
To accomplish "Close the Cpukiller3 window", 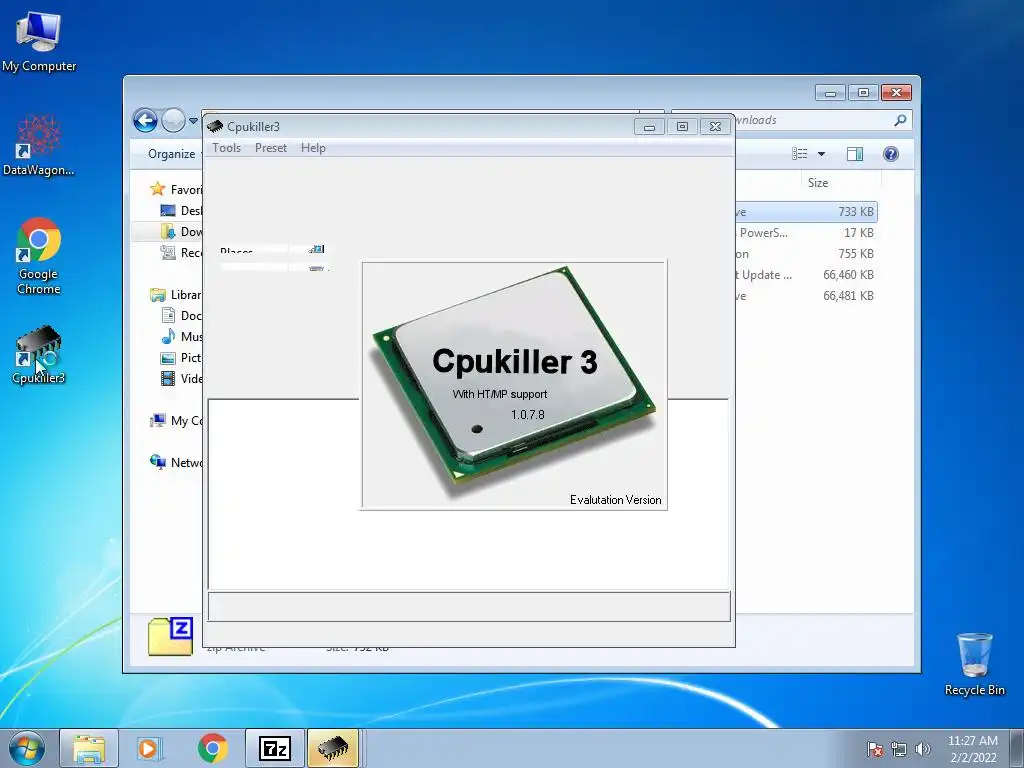I will pyautogui.click(x=715, y=127).
